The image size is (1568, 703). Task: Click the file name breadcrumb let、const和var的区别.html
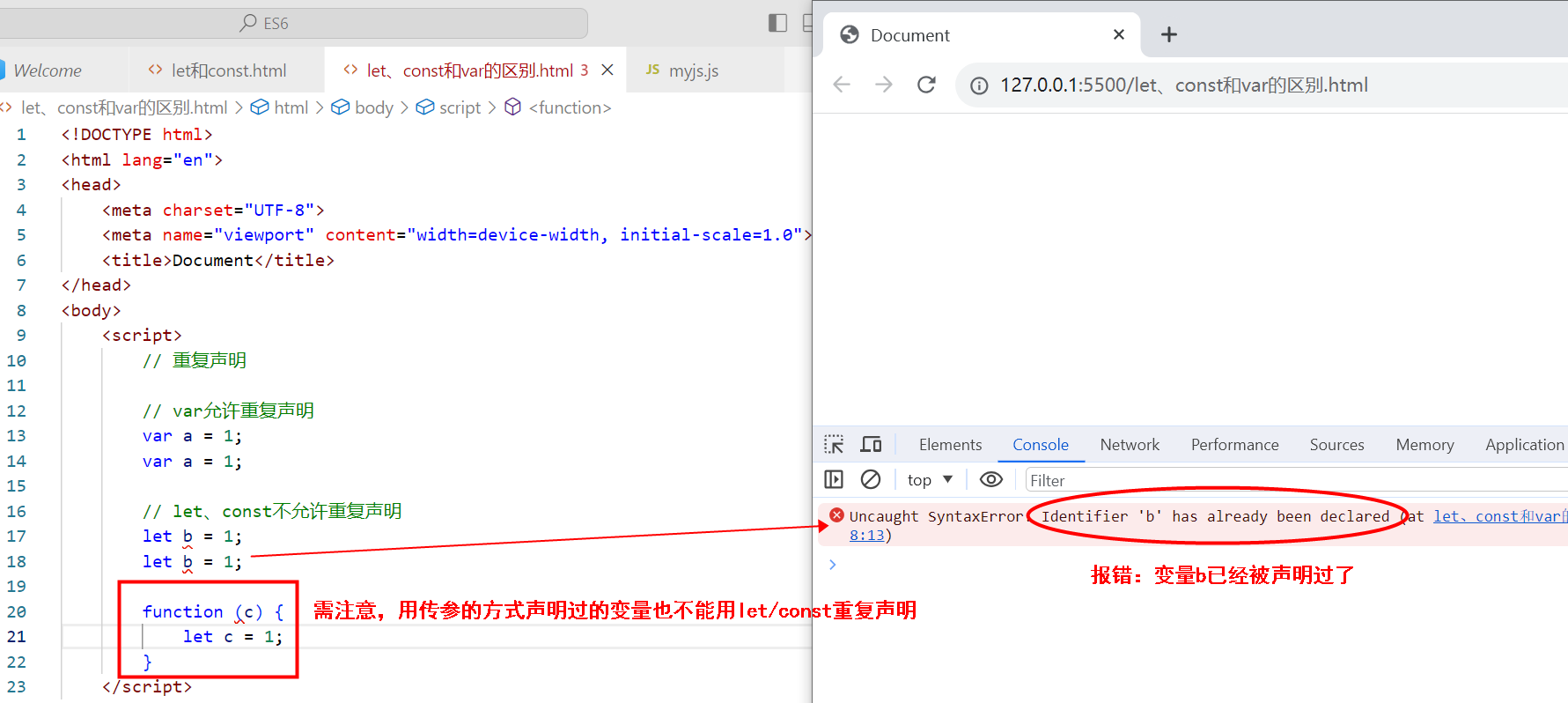[124, 107]
